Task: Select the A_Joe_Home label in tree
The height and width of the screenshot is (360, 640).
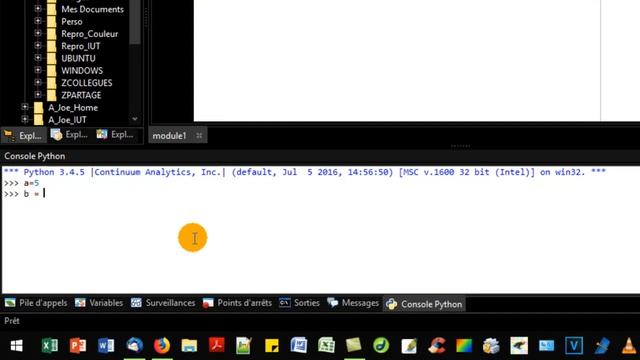Action: pos(73,108)
